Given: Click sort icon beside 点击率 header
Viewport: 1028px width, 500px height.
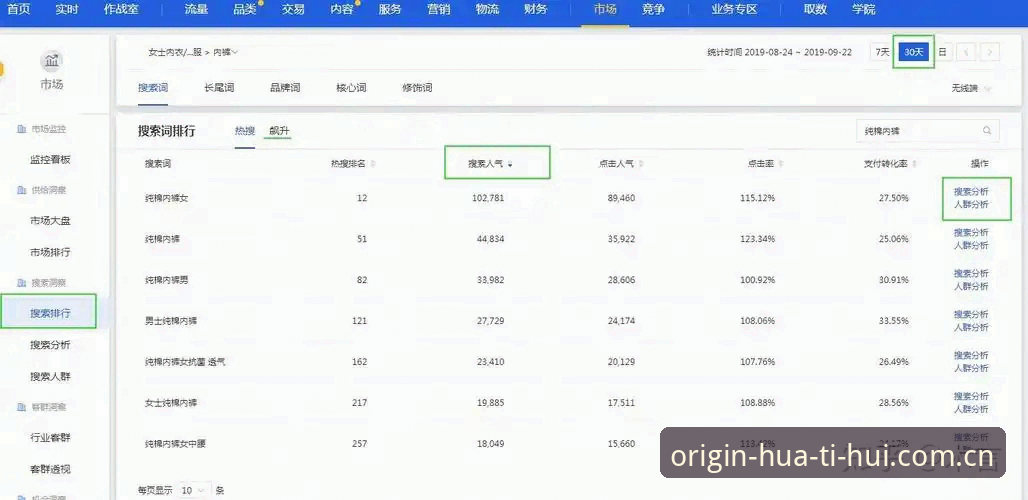Looking at the screenshot, I should click(x=781, y=164).
